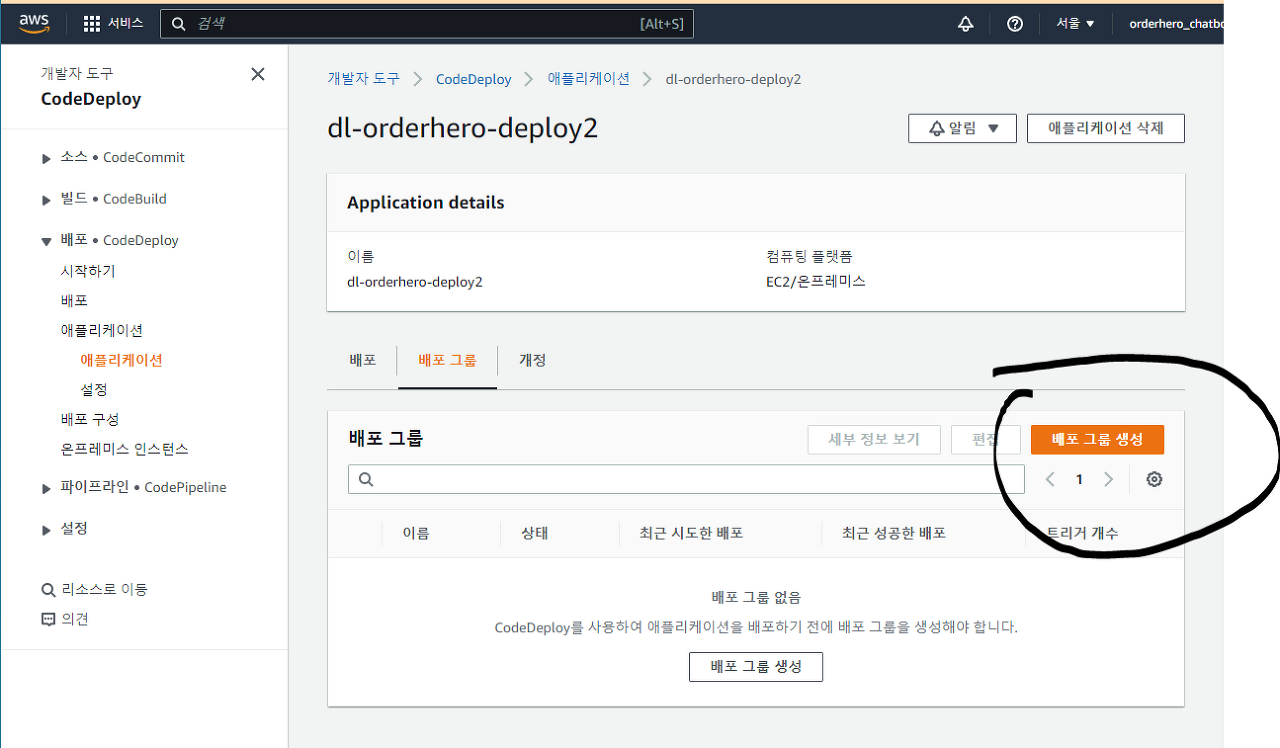The image size is (1280, 748).
Task: Open the 알림 dropdown button
Action: point(962,128)
